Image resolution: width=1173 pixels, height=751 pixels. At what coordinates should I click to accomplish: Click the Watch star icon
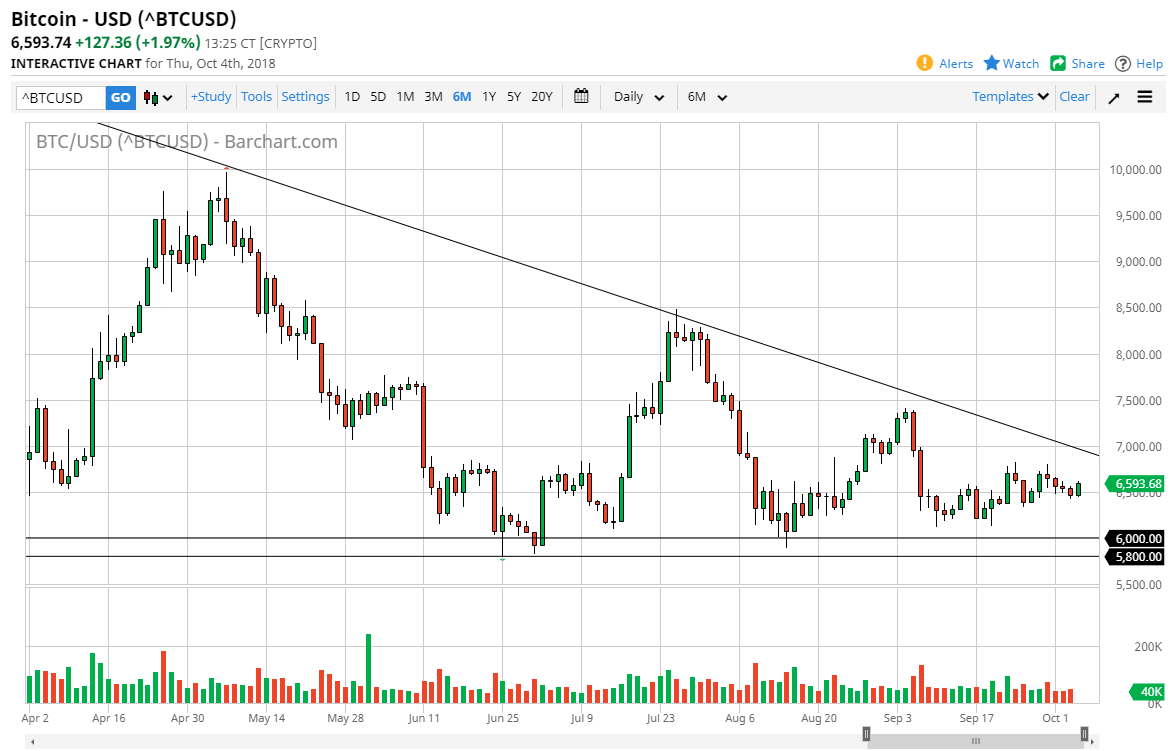coord(992,63)
